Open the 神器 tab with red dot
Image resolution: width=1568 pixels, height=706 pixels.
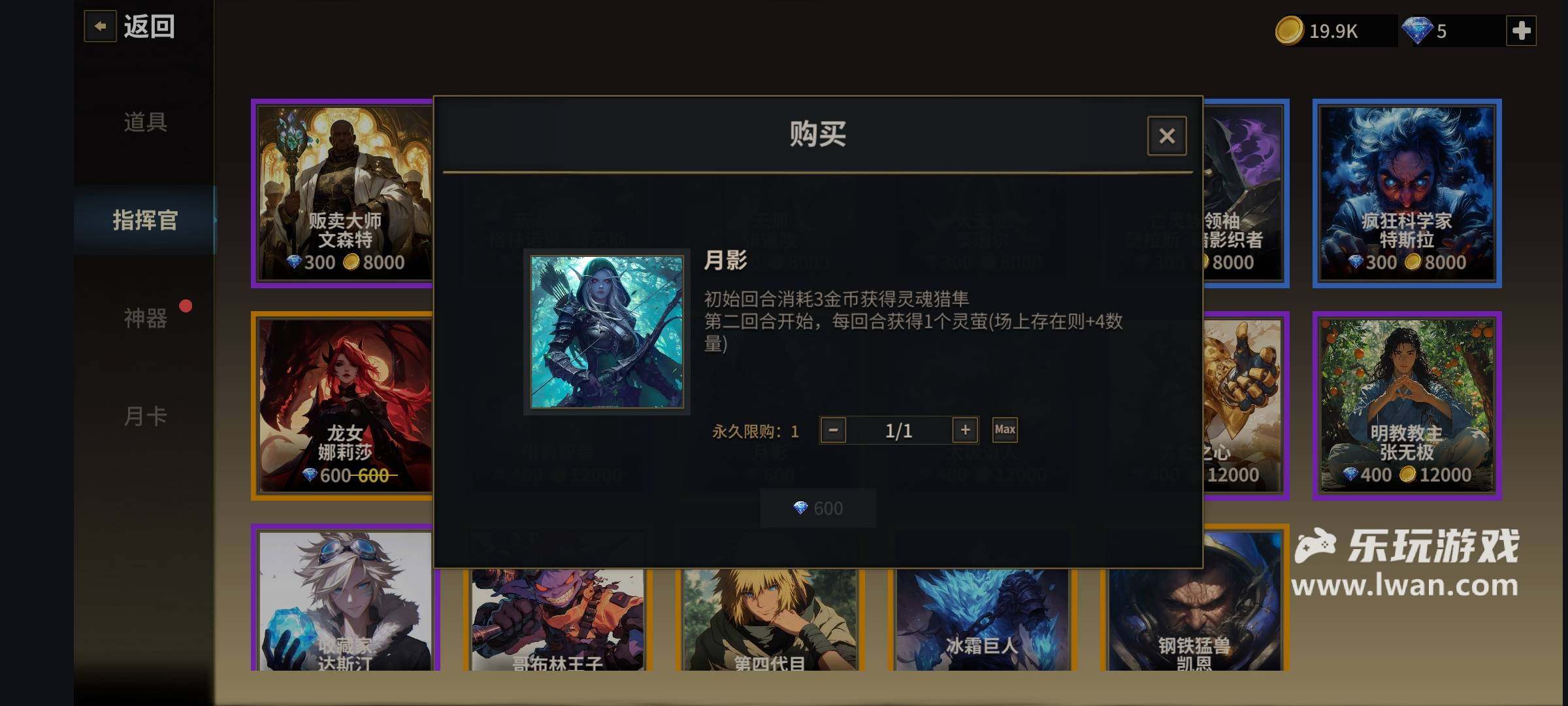[145, 318]
